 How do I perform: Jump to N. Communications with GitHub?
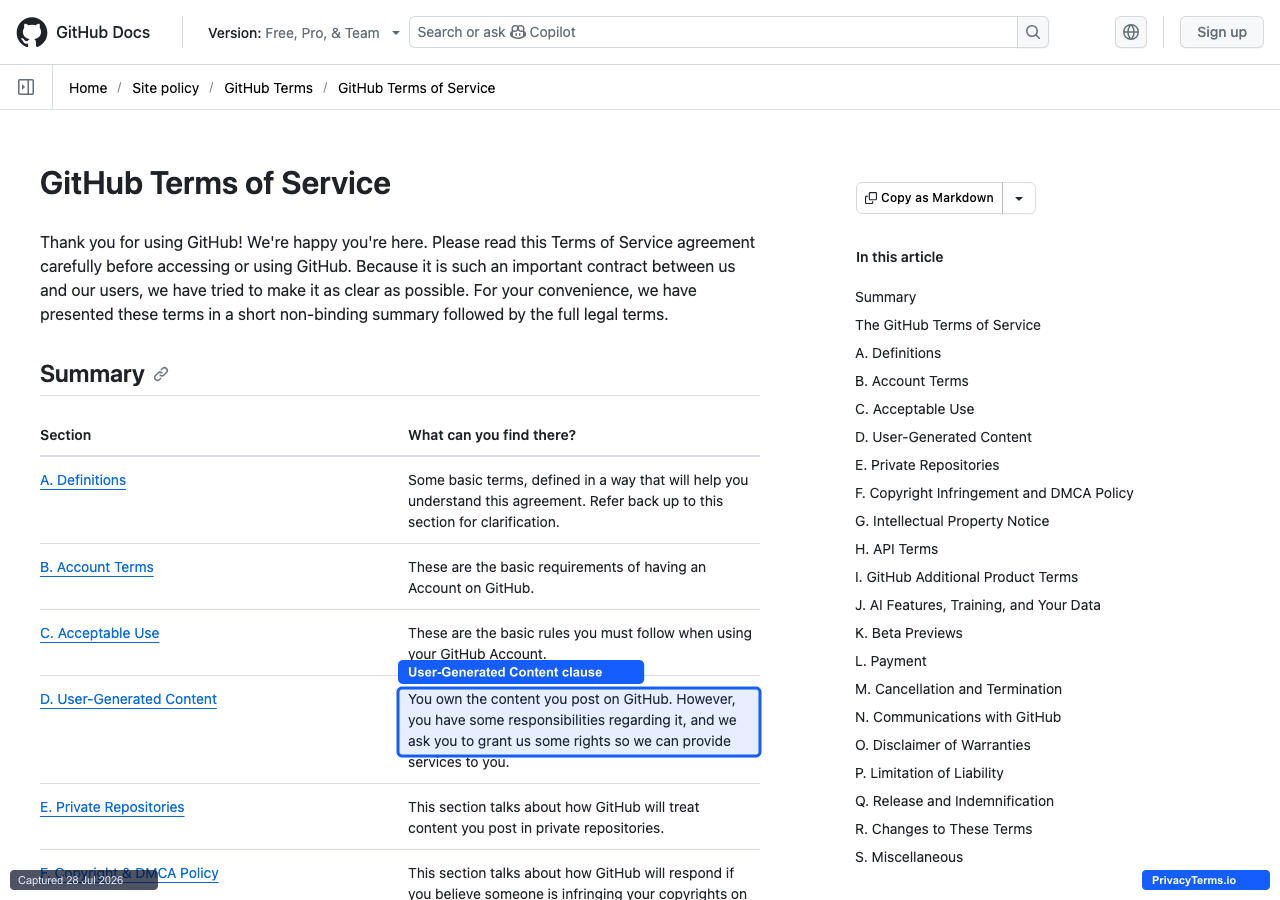(958, 717)
